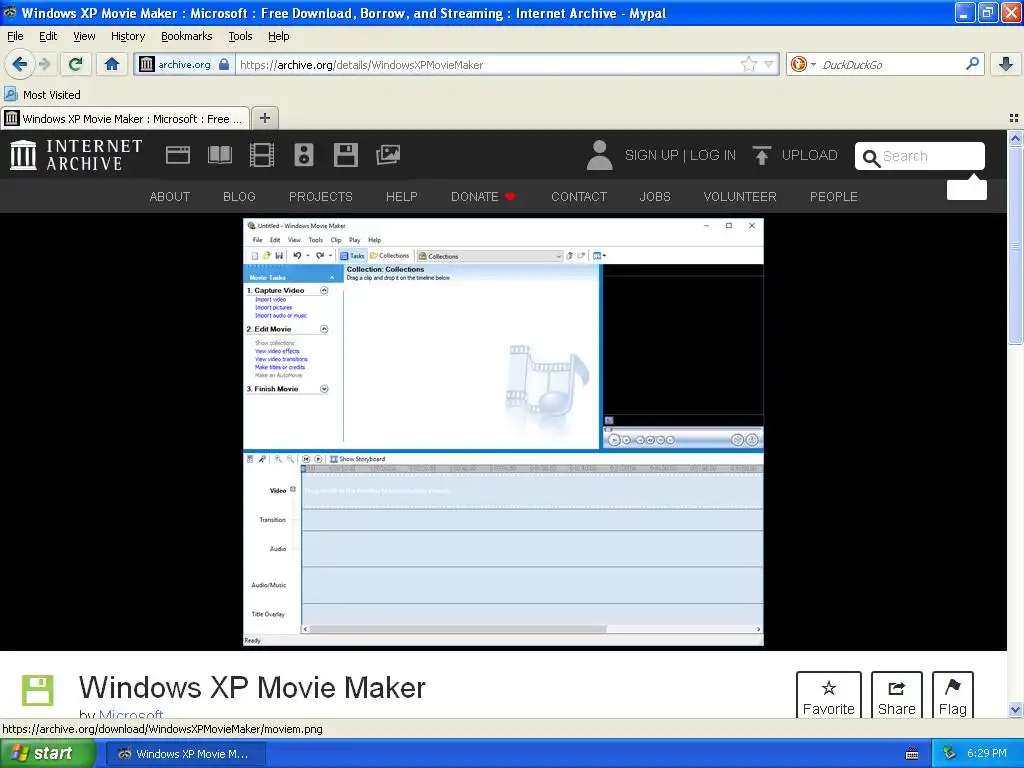This screenshot has height=768, width=1024.
Task: Open the Bookmarks menu
Action: coord(187,36)
